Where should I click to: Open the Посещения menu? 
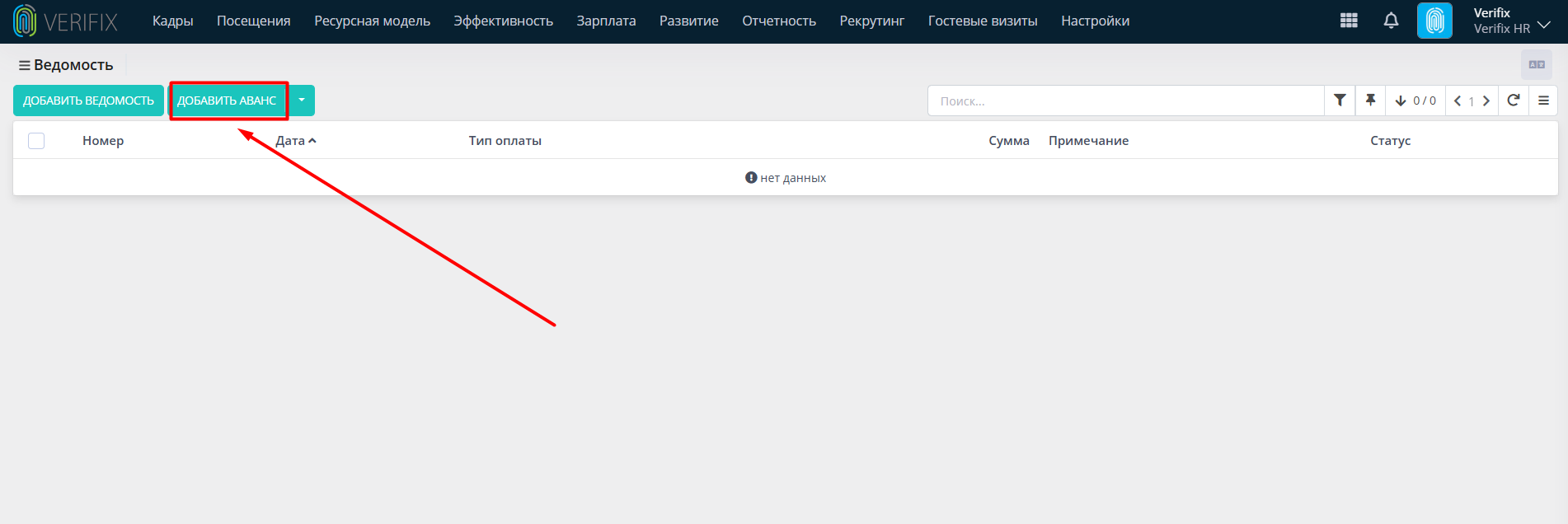click(254, 21)
